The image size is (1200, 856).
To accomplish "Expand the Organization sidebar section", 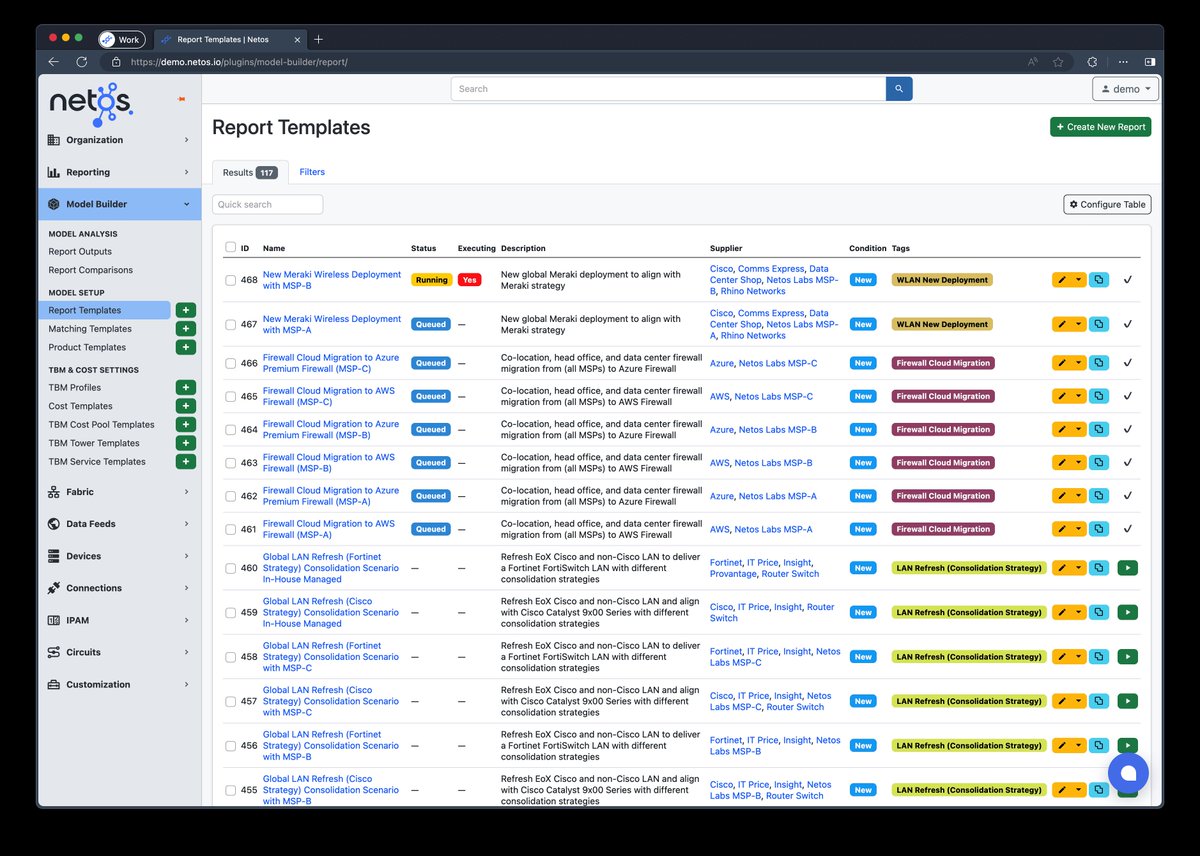I will [x=119, y=140].
